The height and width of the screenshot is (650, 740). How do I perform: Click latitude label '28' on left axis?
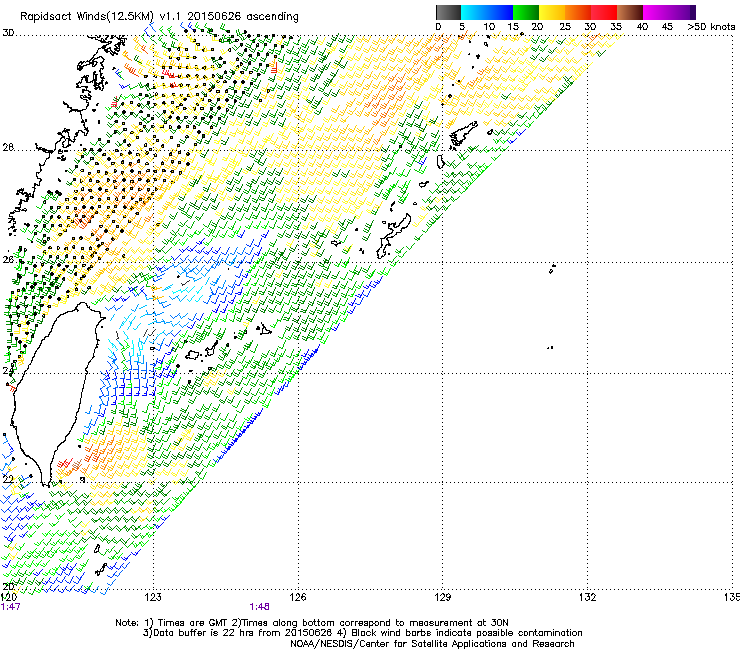[x=8, y=147]
